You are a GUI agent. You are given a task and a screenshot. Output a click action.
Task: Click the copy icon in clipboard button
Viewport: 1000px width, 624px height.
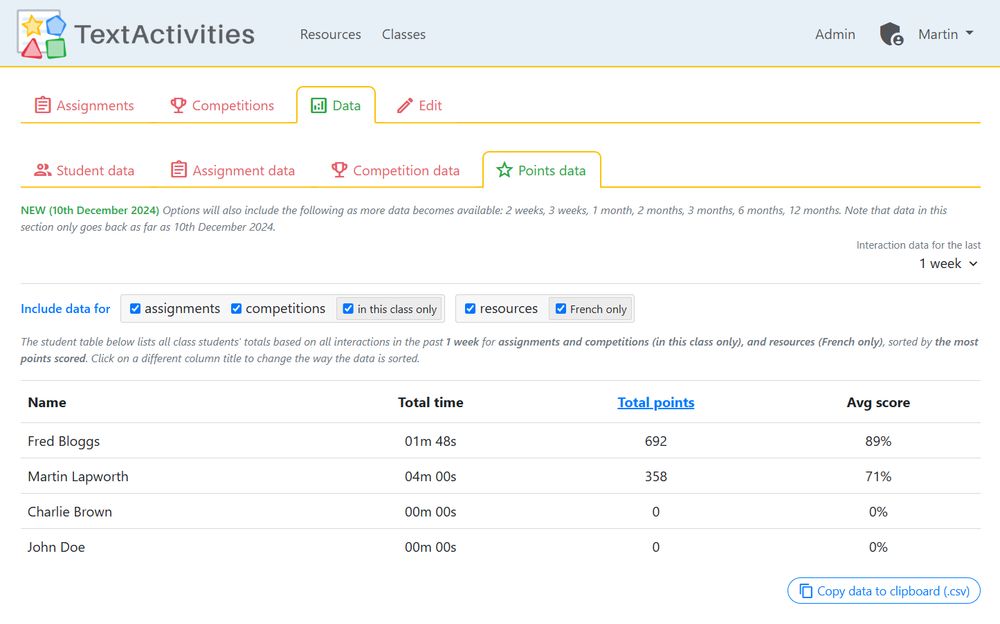(805, 591)
